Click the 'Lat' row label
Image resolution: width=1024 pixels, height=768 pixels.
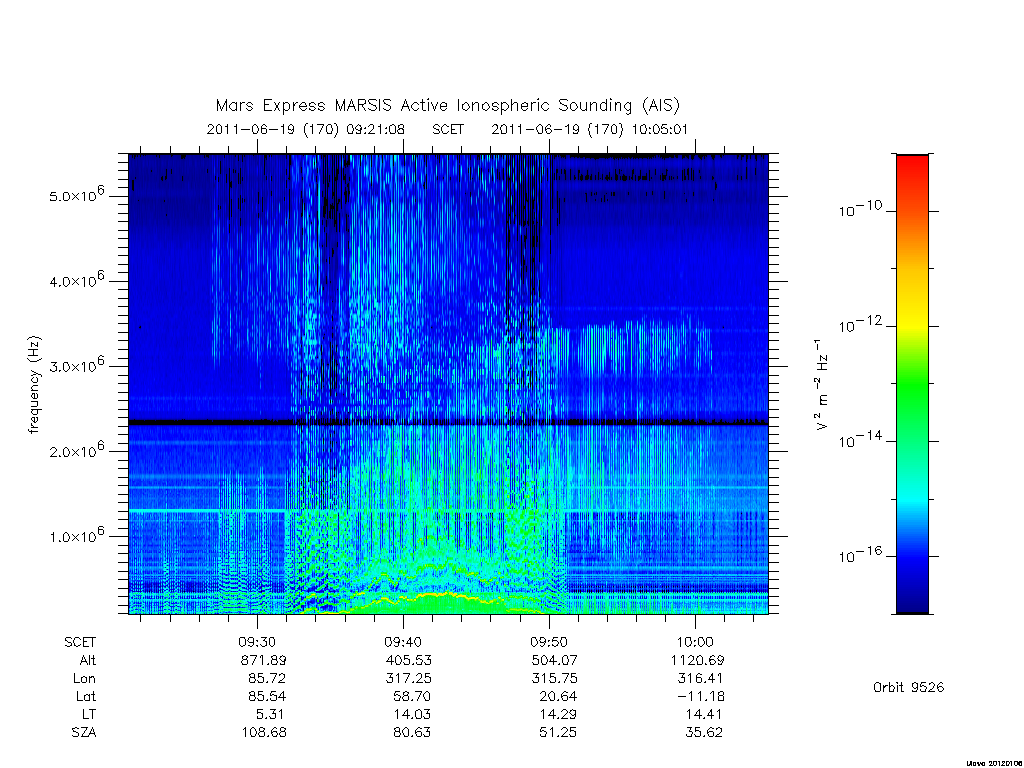coord(86,696)
